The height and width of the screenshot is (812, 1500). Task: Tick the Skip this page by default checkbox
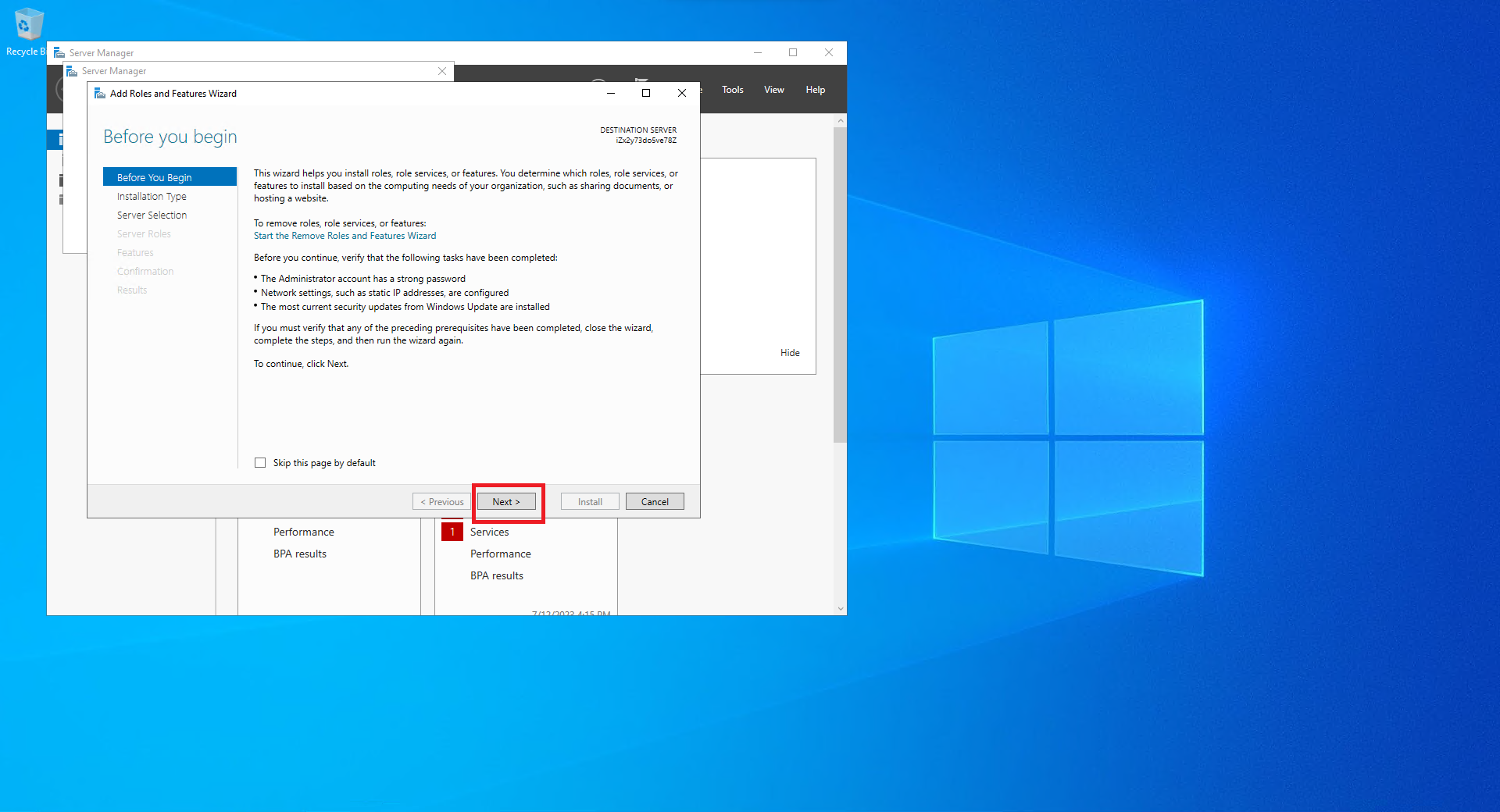click(260, 463)
